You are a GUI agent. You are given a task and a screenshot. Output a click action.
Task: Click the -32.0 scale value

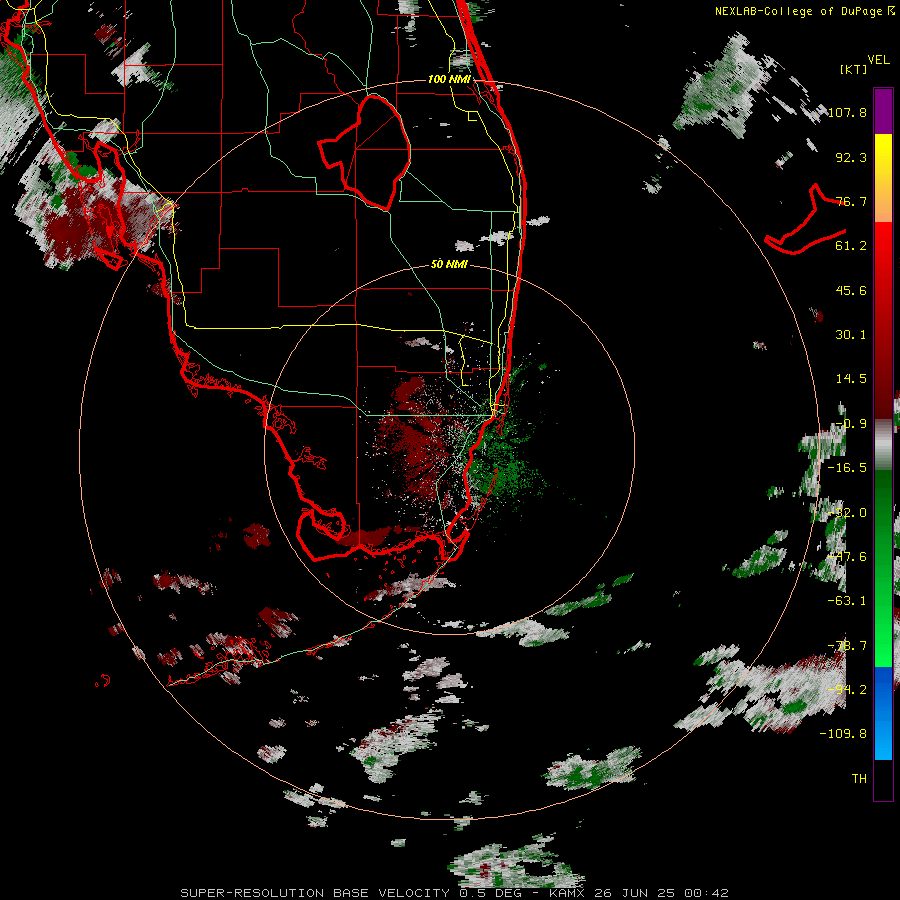click(847, 513)
